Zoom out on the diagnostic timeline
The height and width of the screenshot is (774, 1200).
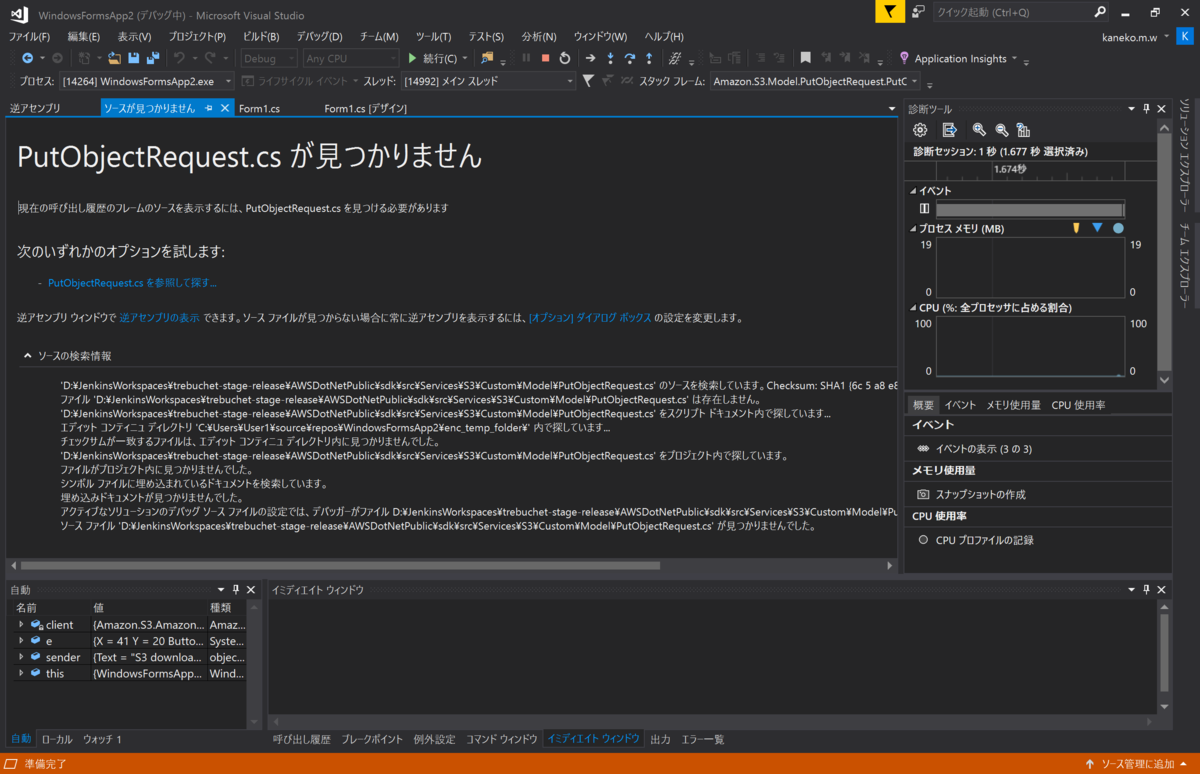[1001, 130]
